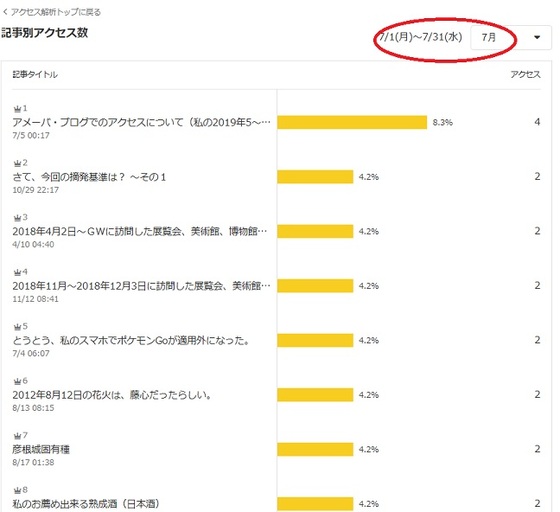Open article さて、今回の摘発基準は？ ～その１

point(89,177)
